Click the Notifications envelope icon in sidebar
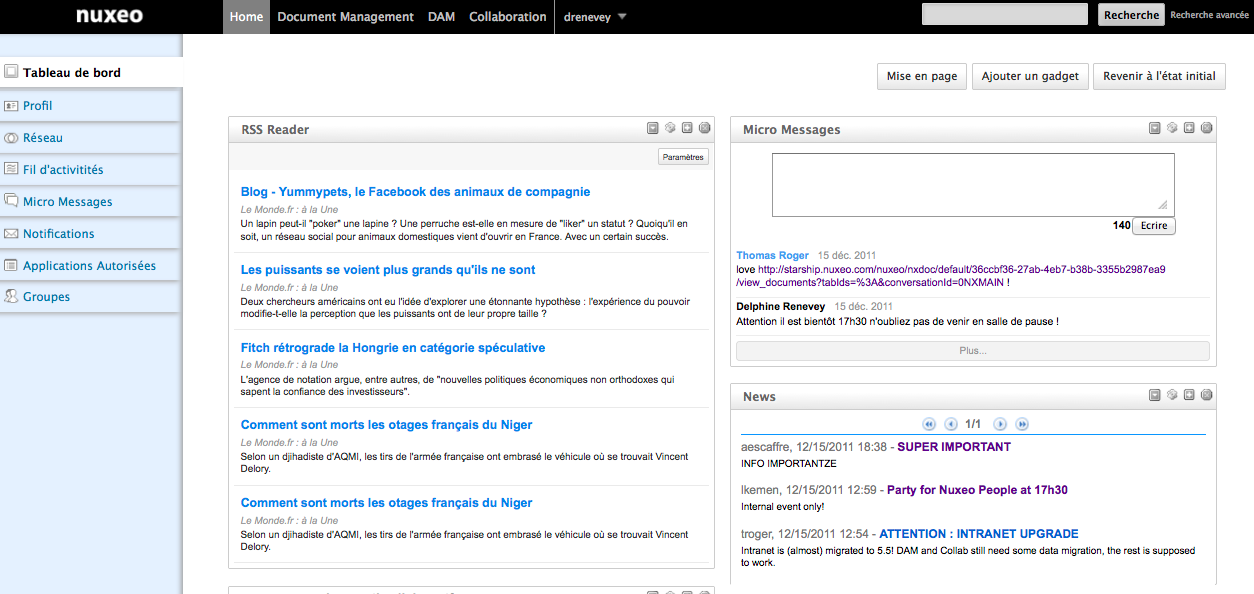Viewport: 1254px width, 594px height. (x=12, y=234)
